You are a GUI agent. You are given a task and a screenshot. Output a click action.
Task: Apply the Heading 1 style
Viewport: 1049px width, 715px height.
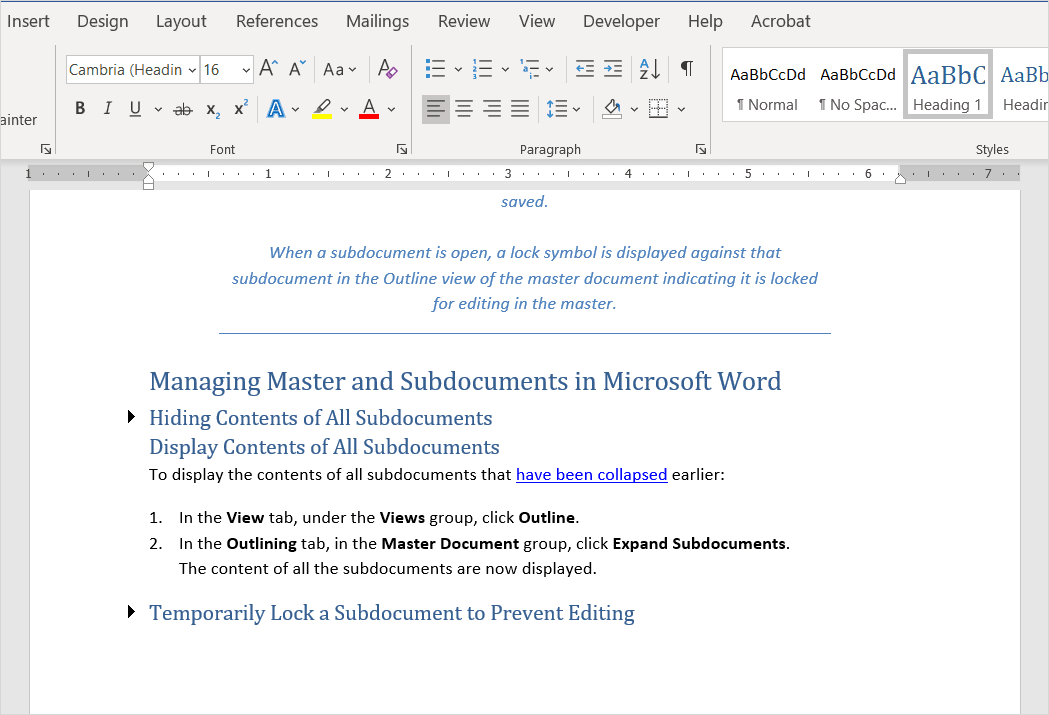click(947, 84)
